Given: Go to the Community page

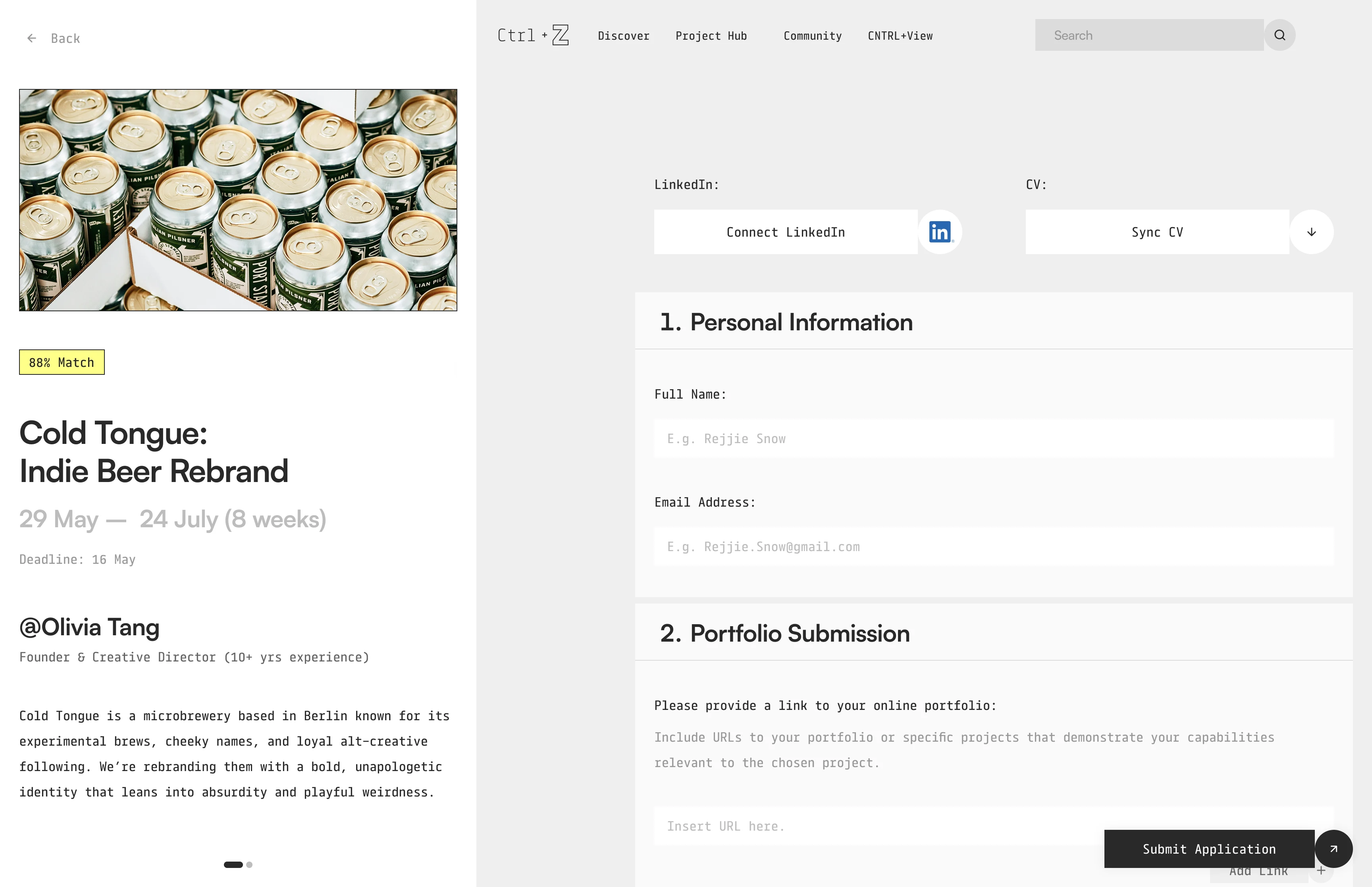Looking at the screenshot, I should pyautogui.click(x=812, y=36).
